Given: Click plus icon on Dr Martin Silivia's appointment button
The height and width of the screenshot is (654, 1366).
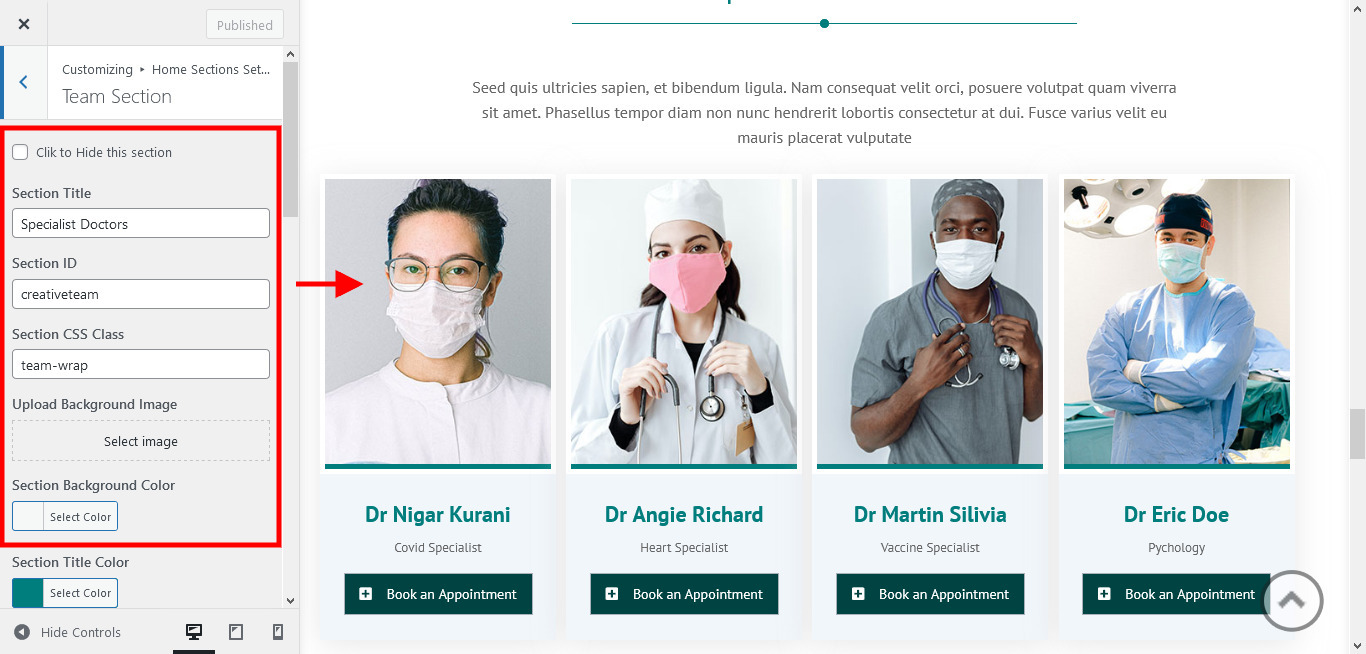Looking at the screenshot, I should tap(858, 594).
